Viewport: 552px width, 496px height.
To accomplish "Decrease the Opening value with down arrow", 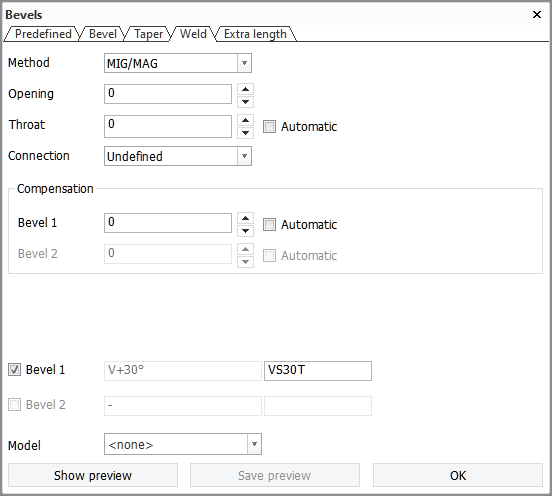I will pos(245,102).
